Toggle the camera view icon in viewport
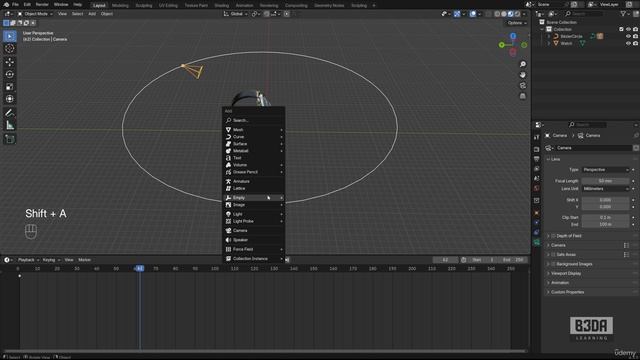 coord(522,86)
